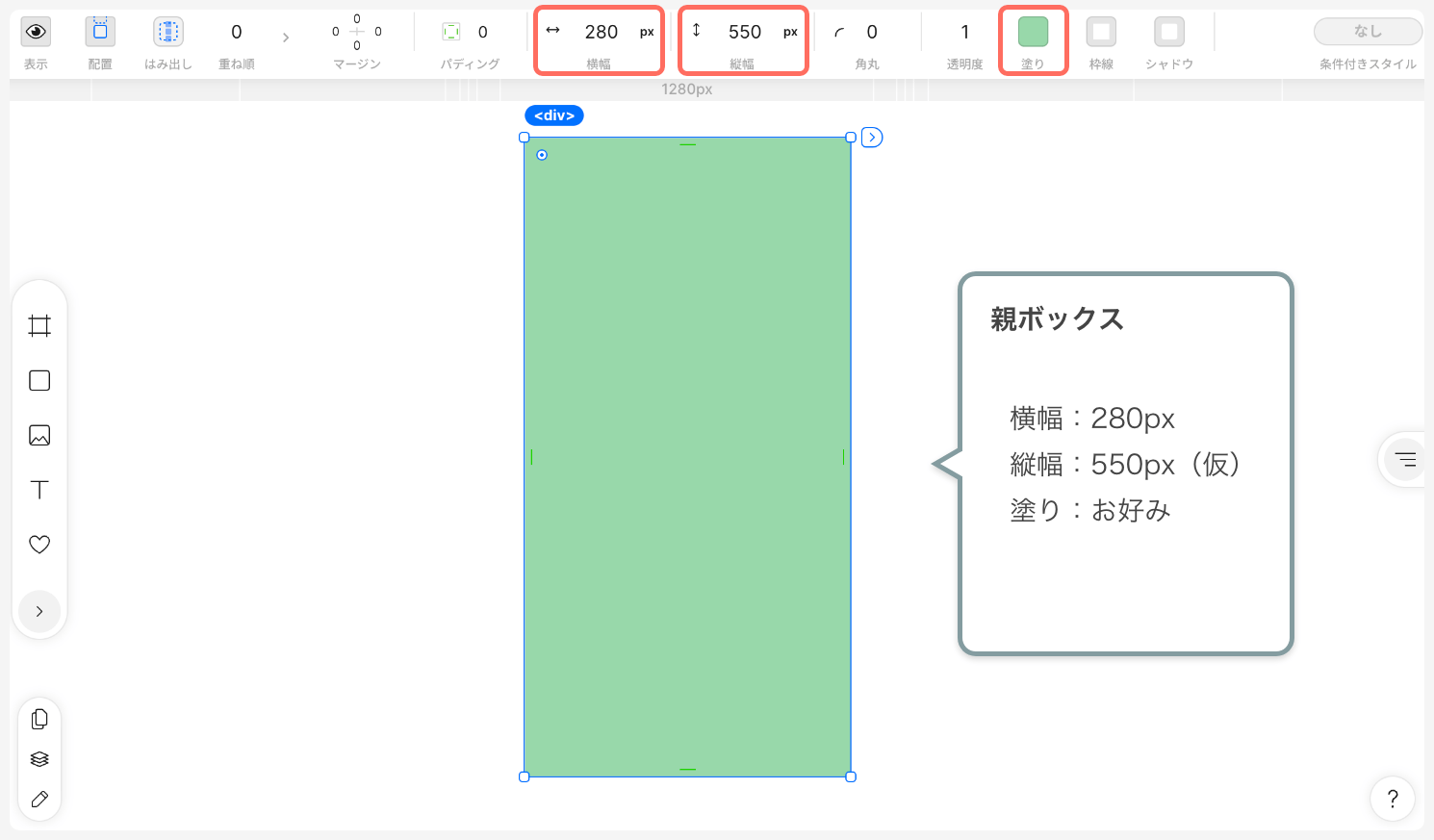Open the help question mark button
Image resolution: width=1434 pixels, height=840 pixels.
[x=1393, y=799]
